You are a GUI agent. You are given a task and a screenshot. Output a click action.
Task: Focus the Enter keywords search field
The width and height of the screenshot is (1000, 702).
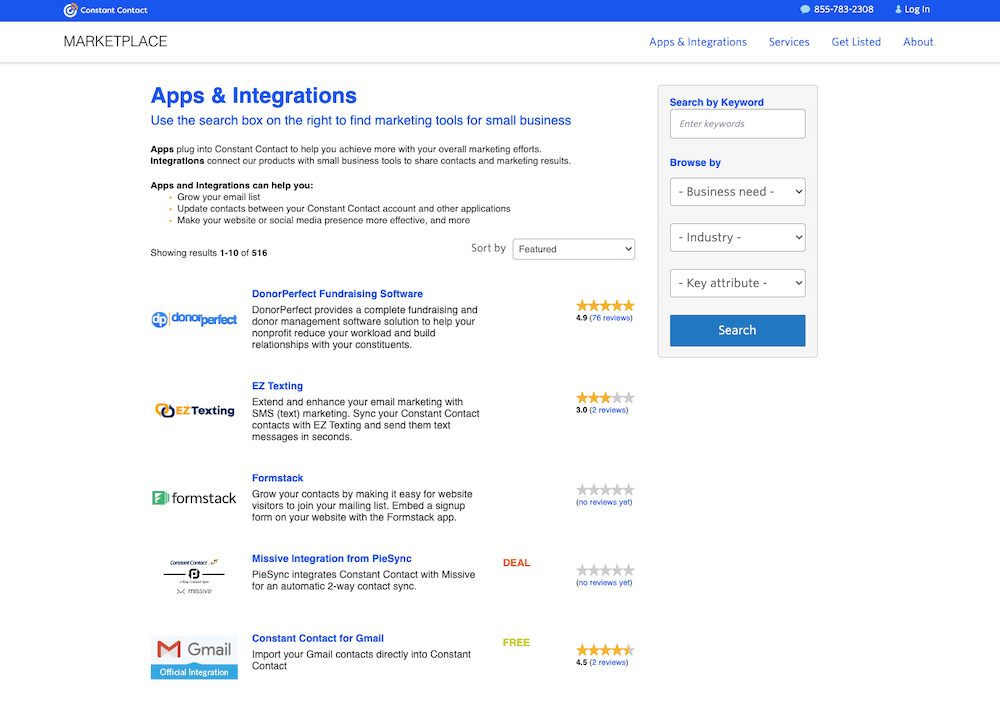(737, 124)
